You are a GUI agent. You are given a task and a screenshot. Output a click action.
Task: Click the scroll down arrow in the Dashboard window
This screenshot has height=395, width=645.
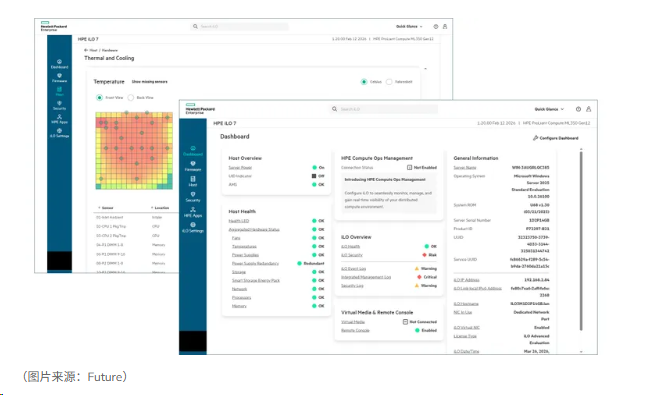581,352
